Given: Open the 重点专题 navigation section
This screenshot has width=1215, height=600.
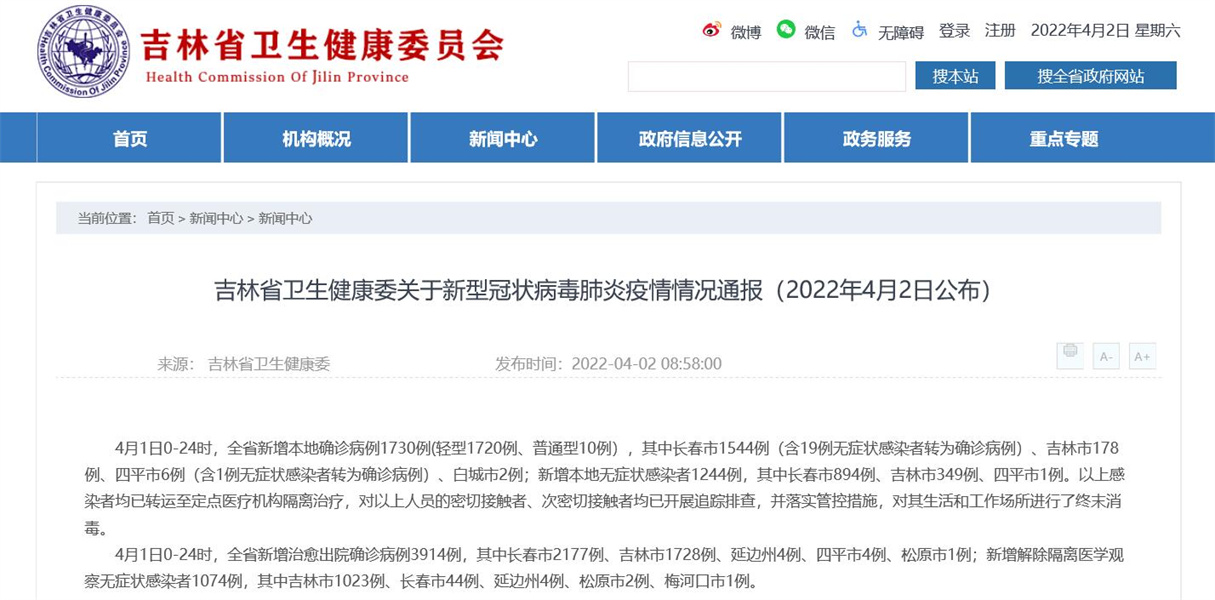Looking at the screenshot, I should point(1061,138).
